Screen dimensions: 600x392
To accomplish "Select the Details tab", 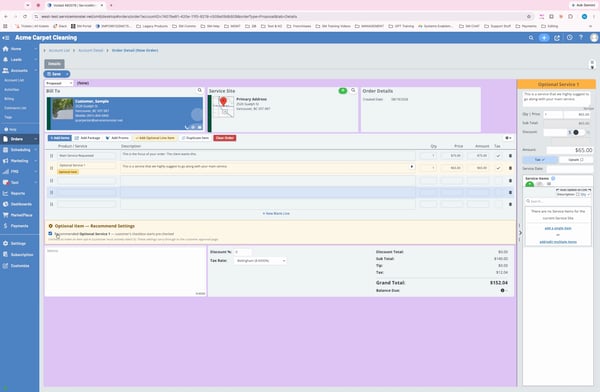I will [54, 64].
